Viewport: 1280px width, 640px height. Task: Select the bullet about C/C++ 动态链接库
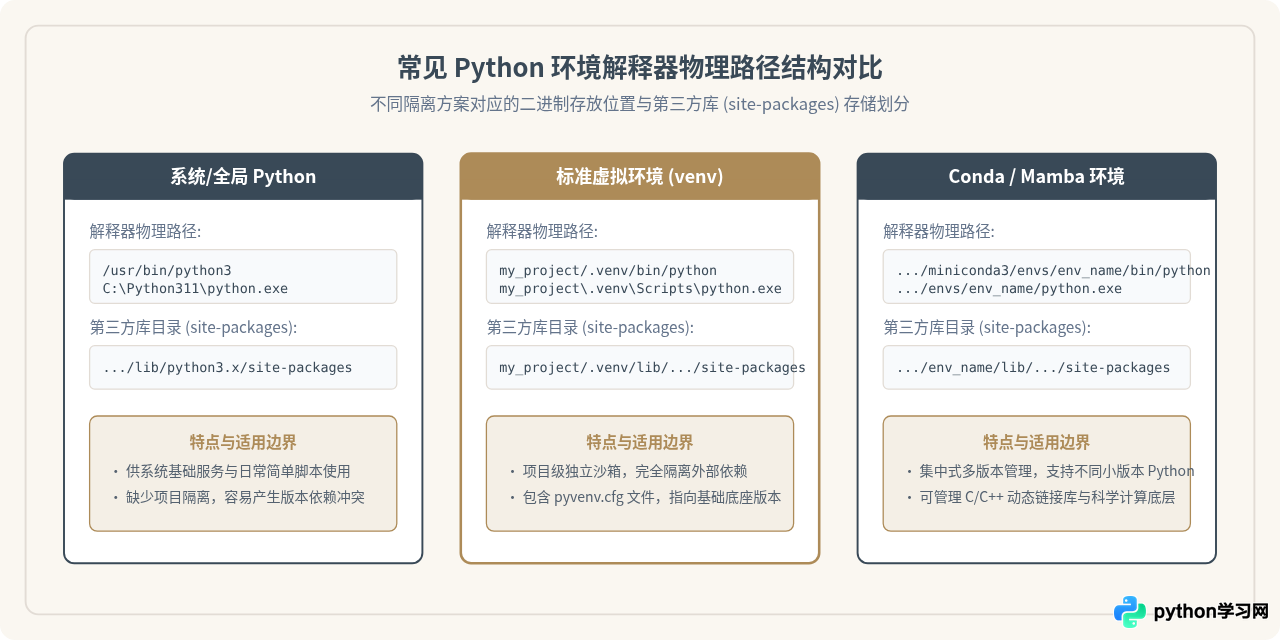point(1041,496)
